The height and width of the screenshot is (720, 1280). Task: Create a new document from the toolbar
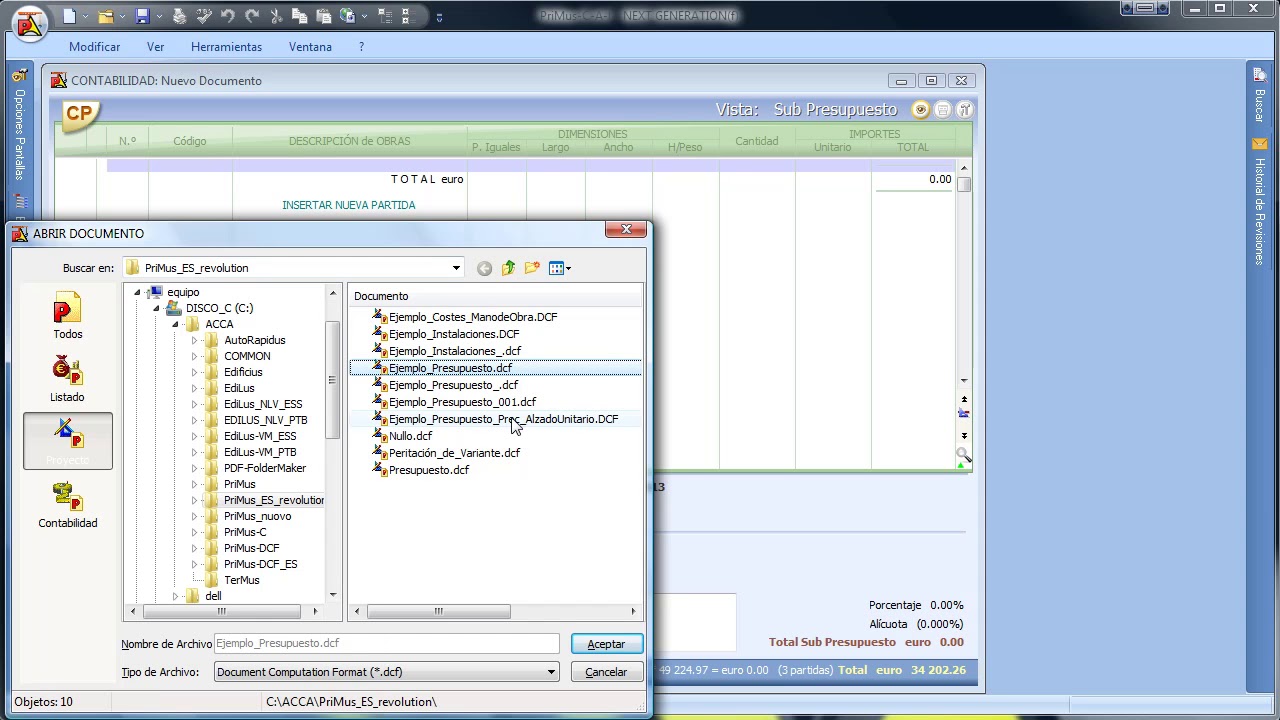[x=69, y=16]
